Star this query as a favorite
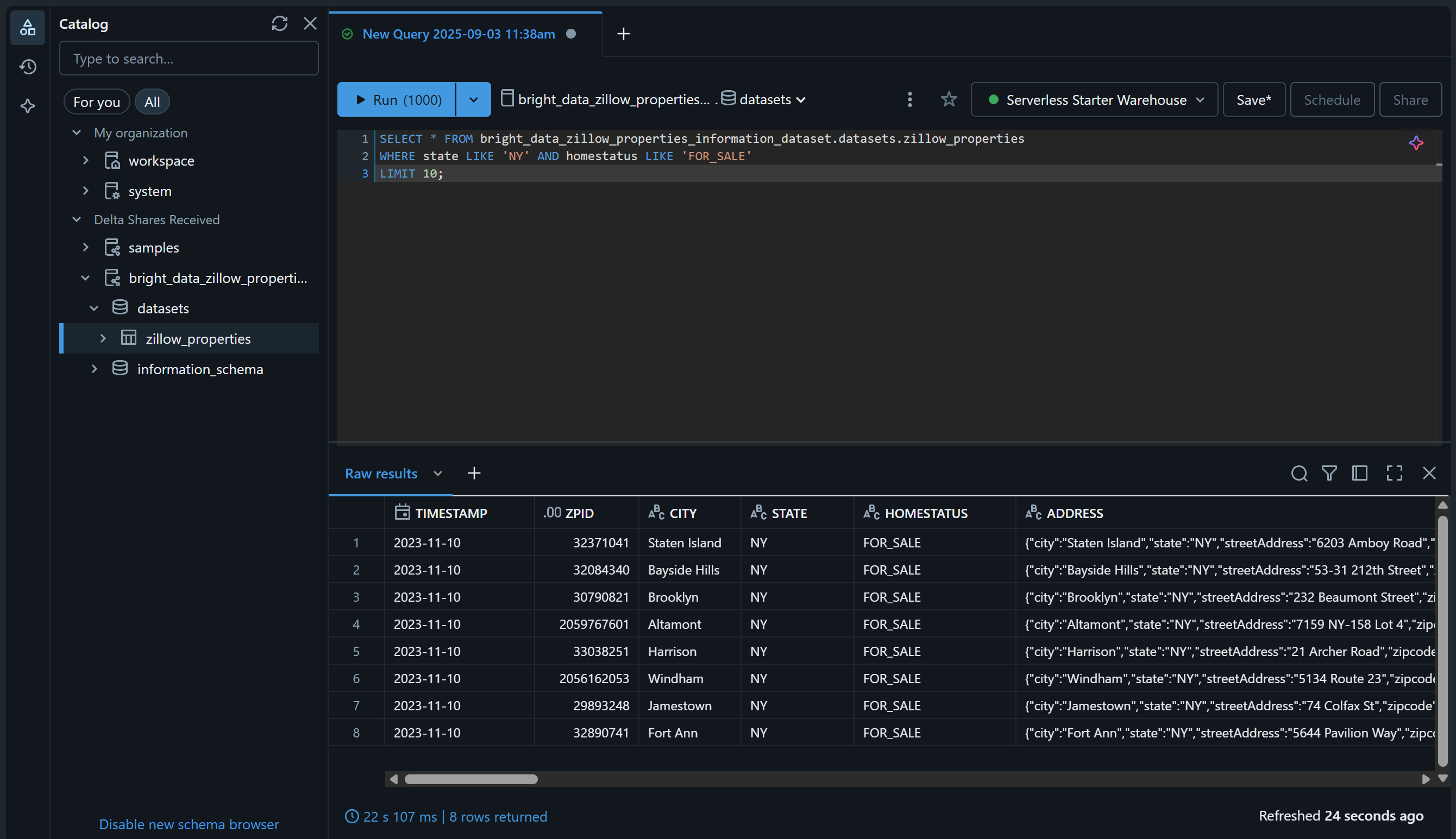Image resolution: width=1456 pixels, height=839 pixels. pyautogui.click(x=949, y=100)
